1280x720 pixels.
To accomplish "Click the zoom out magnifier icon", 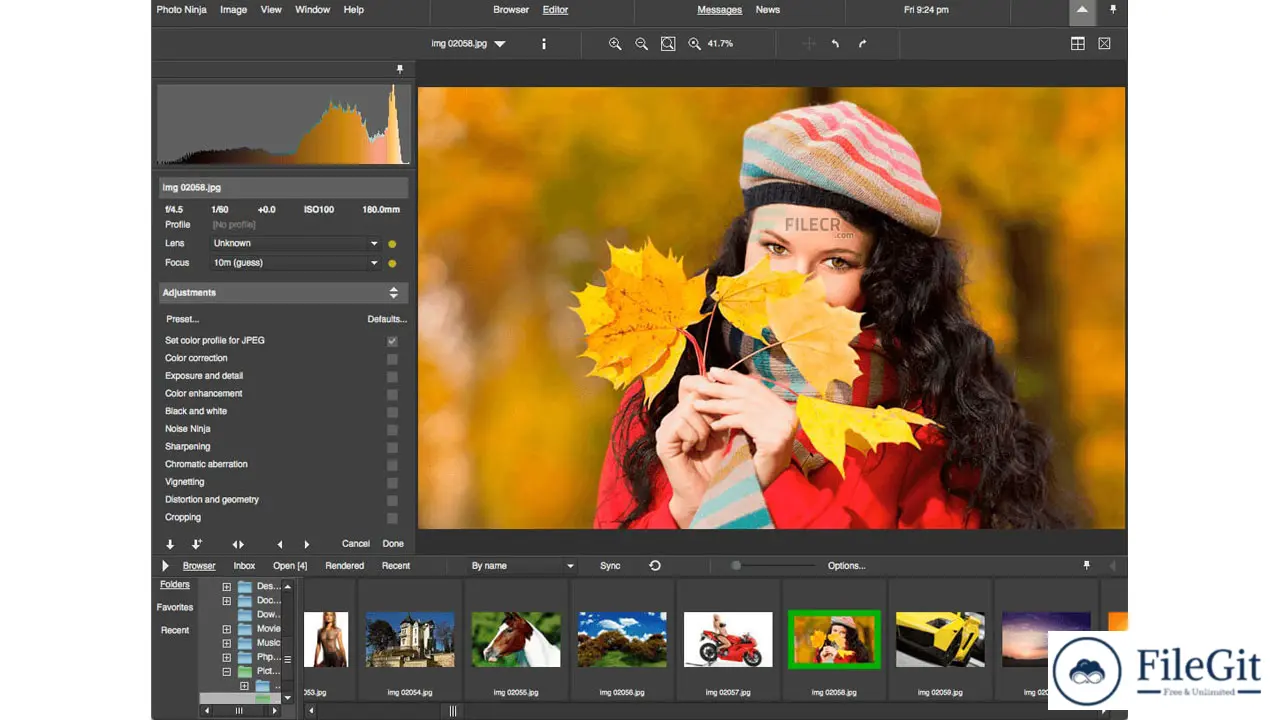I will tap(641, 44).
